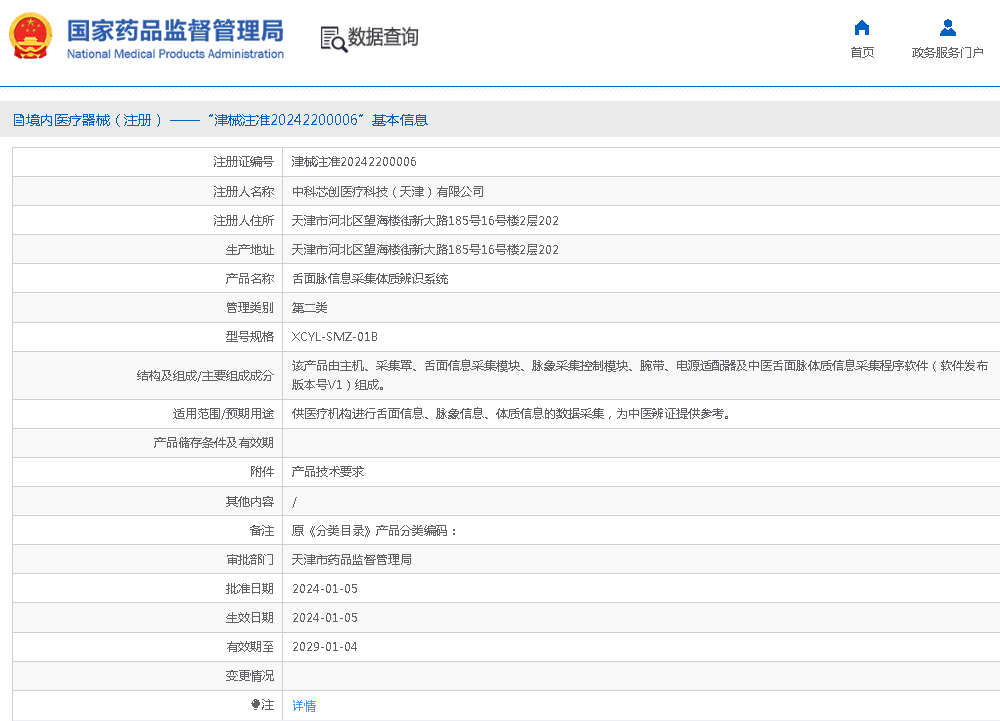Image resolution: width=1000 pixels, height=721 pixels.
Task: Click the 首页 house icon
Action: coord(861,28)
